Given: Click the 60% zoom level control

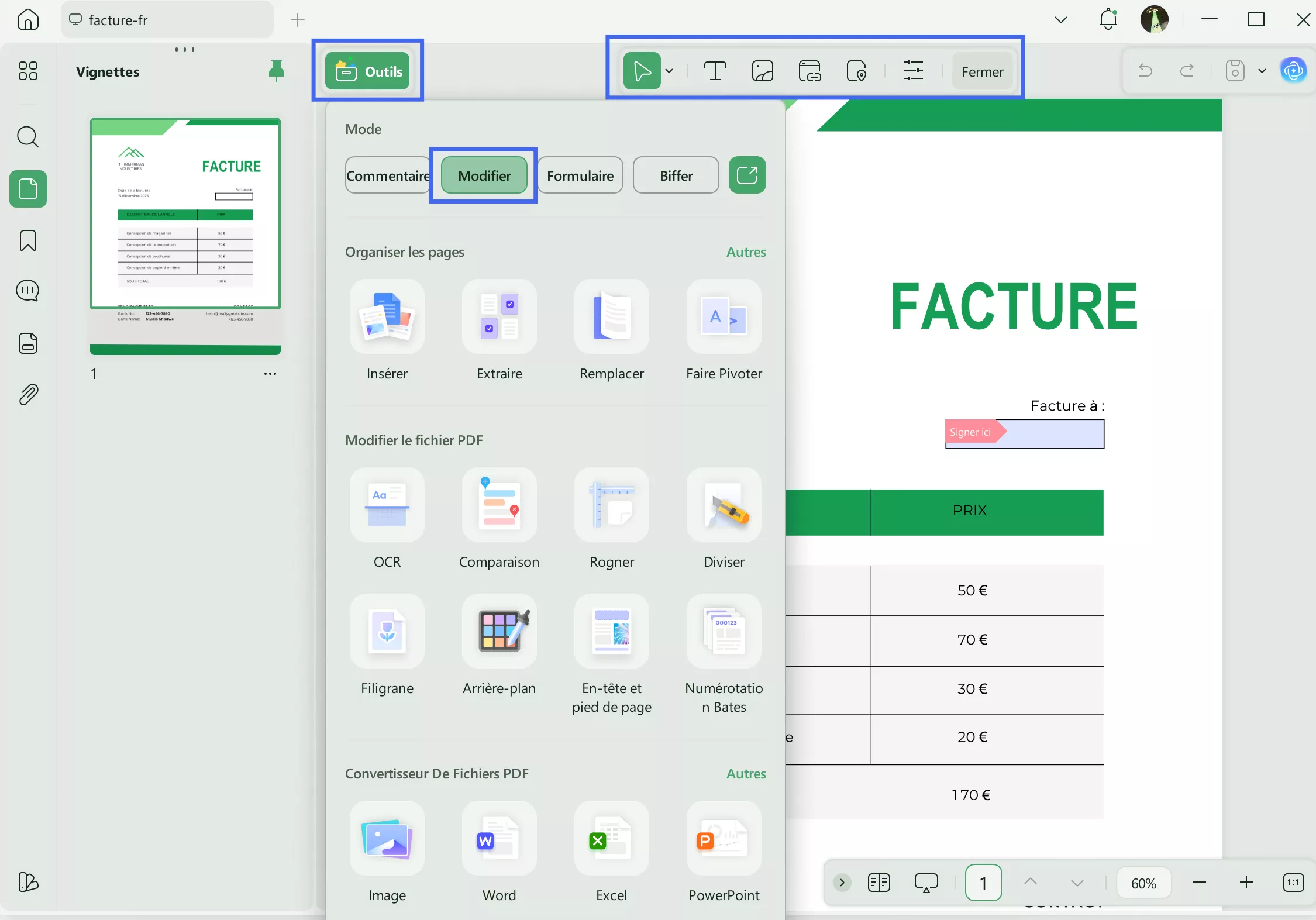Looking at the screenshot, I should (x=1142, y=883).
